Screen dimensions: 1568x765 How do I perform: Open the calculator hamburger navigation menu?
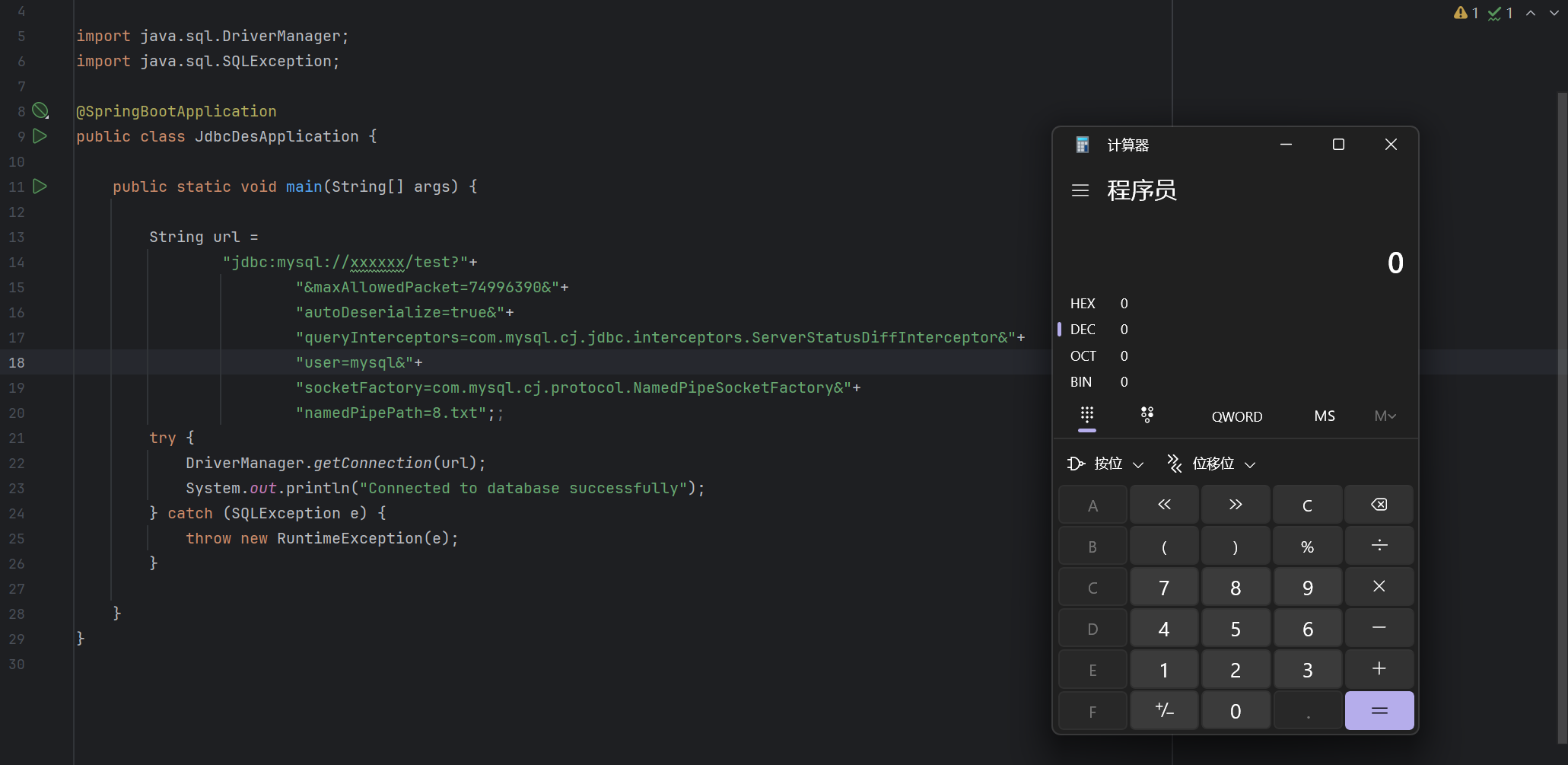[x=1080, y=190]
